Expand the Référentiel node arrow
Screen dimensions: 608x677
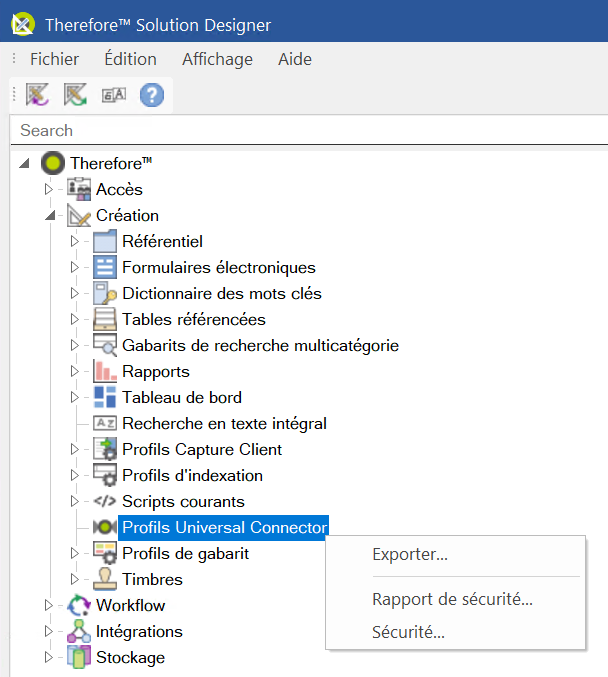click(74, 242)
